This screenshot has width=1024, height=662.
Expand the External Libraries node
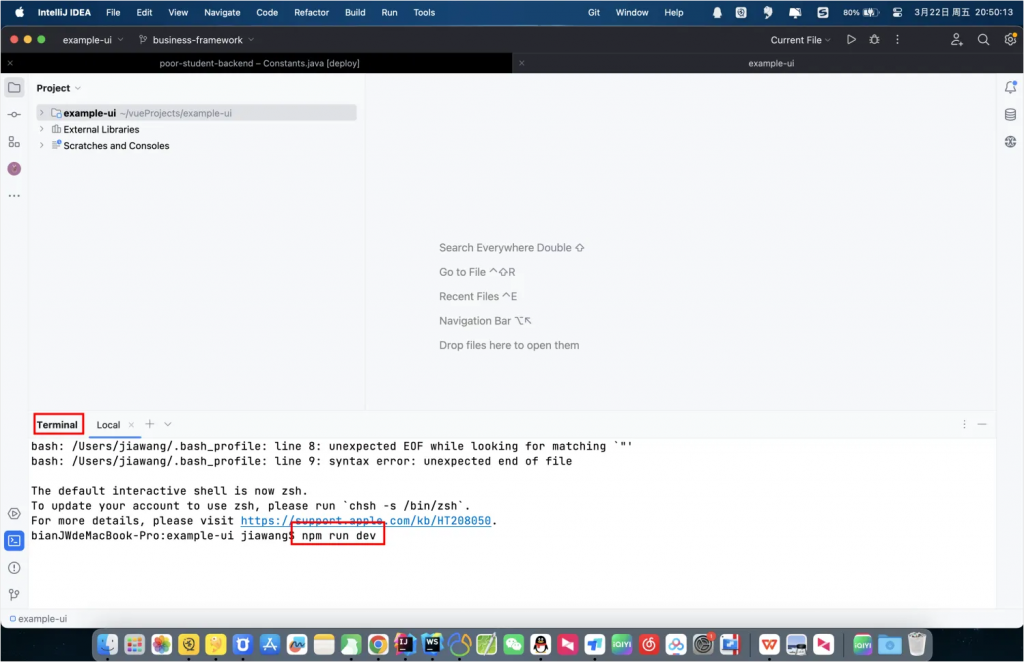(x=40, y=129)
